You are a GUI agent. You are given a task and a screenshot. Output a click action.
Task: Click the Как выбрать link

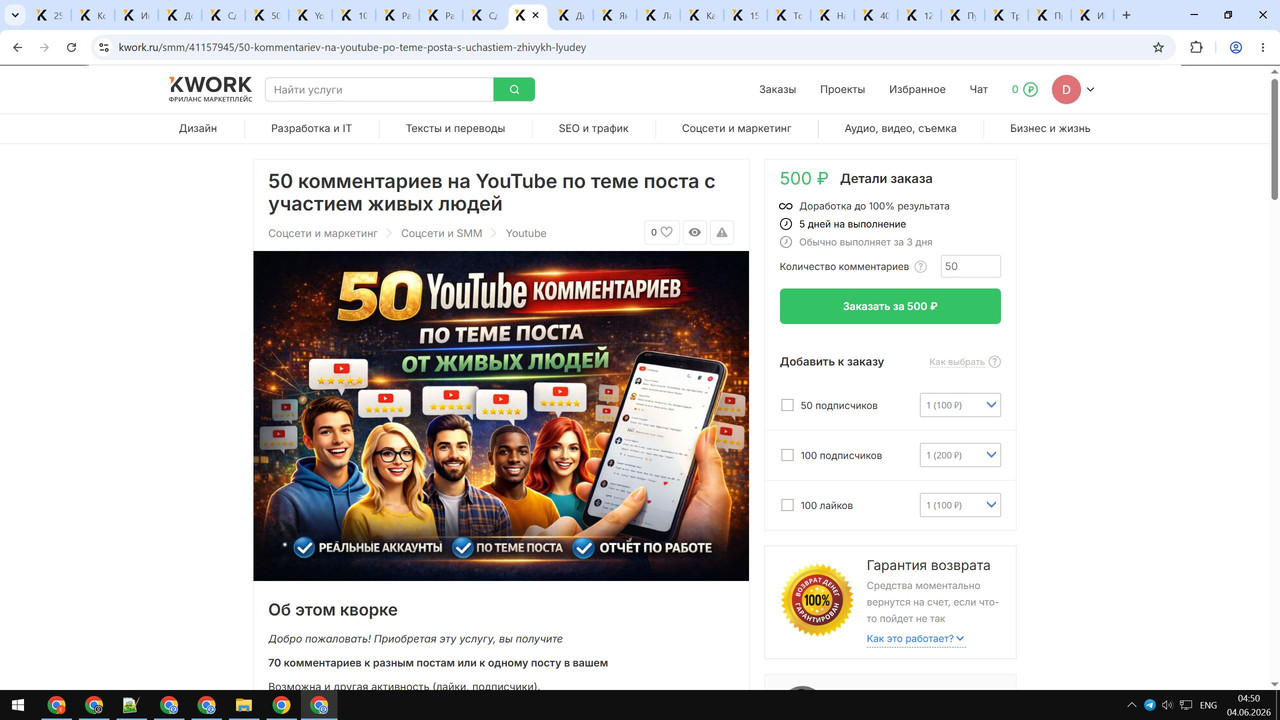957,362
